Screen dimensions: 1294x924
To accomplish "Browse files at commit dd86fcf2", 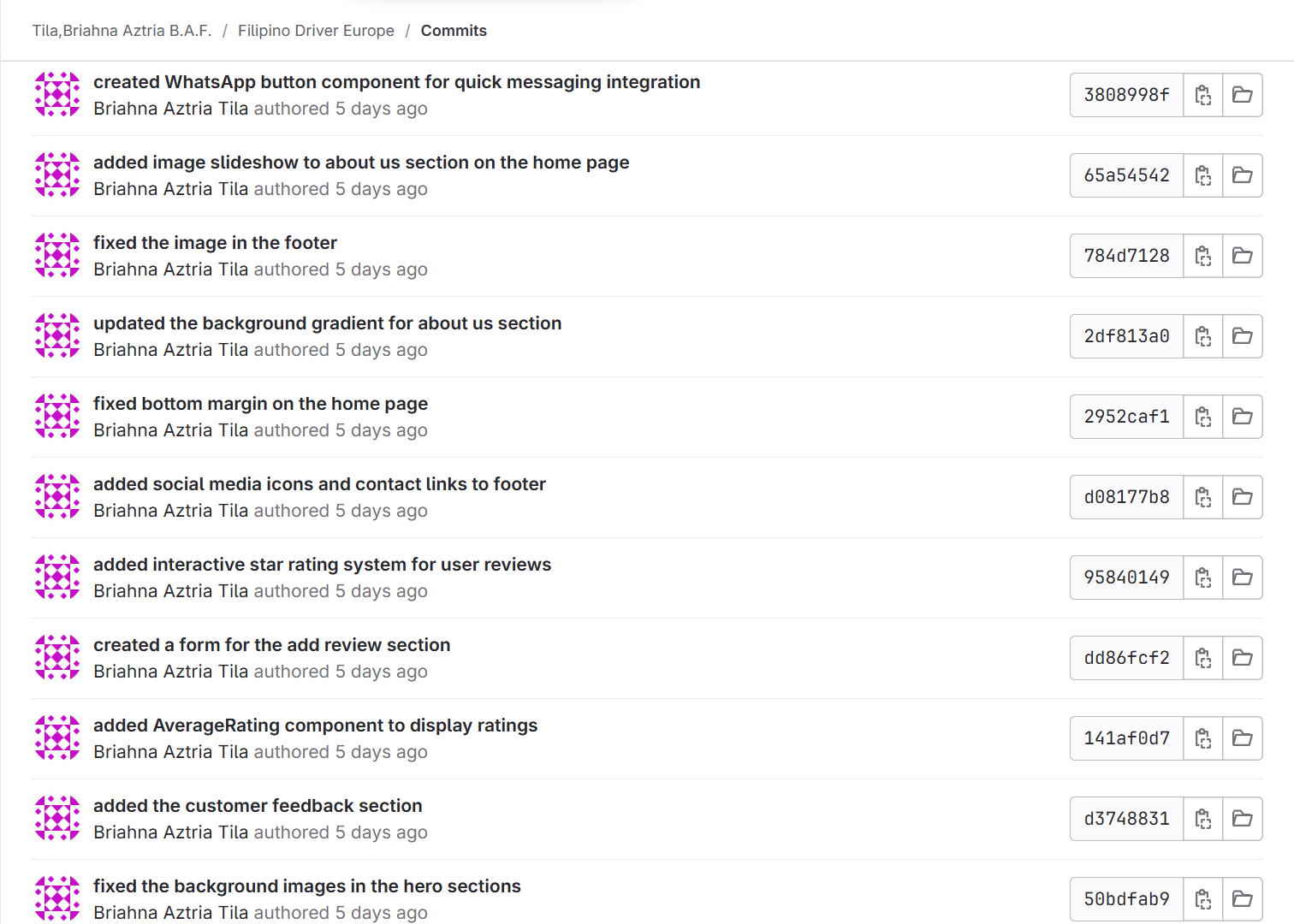I will pos(1242,658).
